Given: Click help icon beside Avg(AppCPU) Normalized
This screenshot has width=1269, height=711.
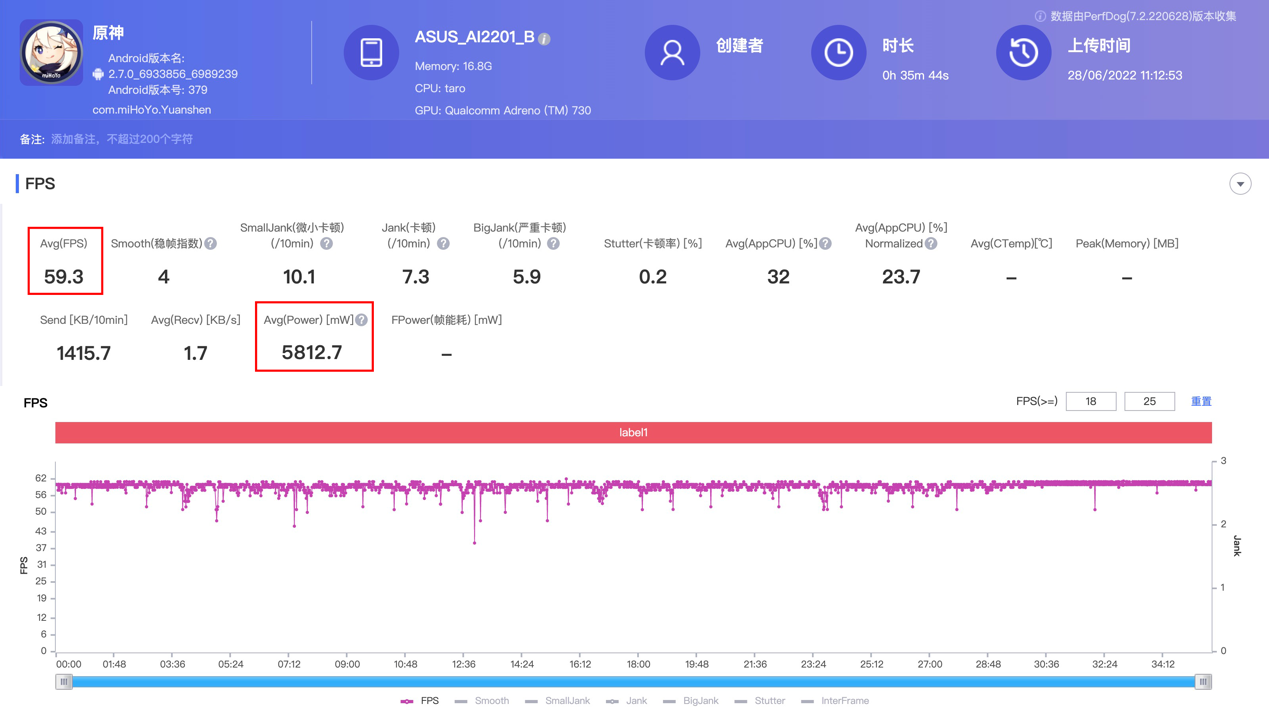Looking at the screenshot, I should point(931,244).
